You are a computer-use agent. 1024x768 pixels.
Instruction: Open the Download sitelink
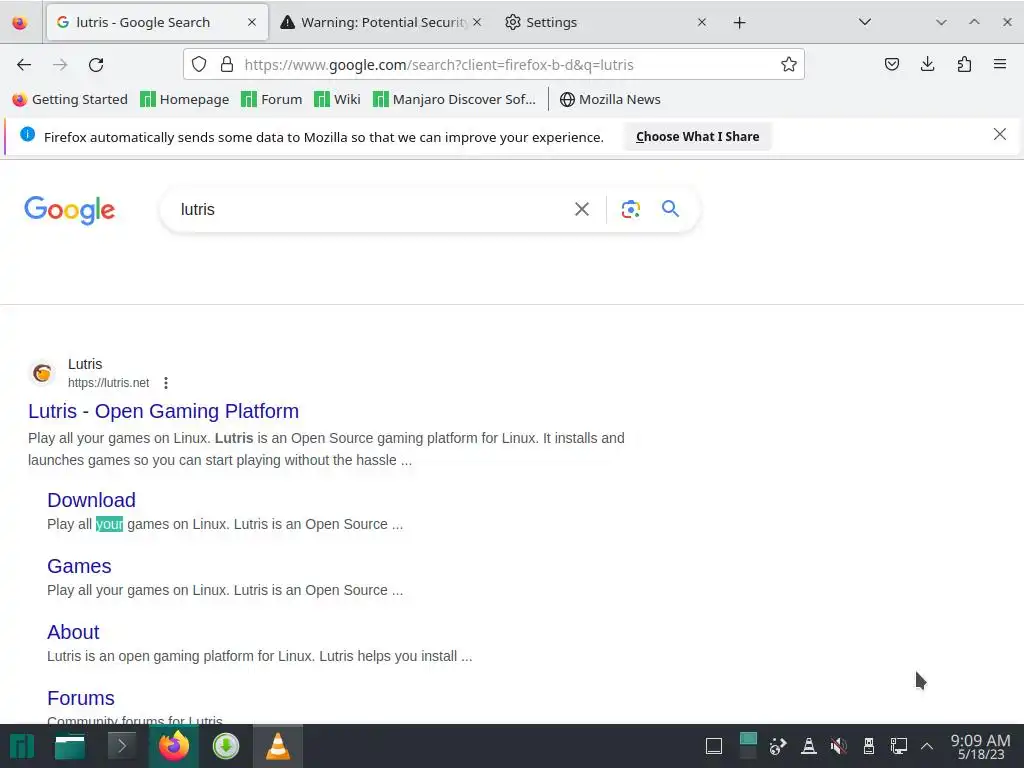click(91, 500)
